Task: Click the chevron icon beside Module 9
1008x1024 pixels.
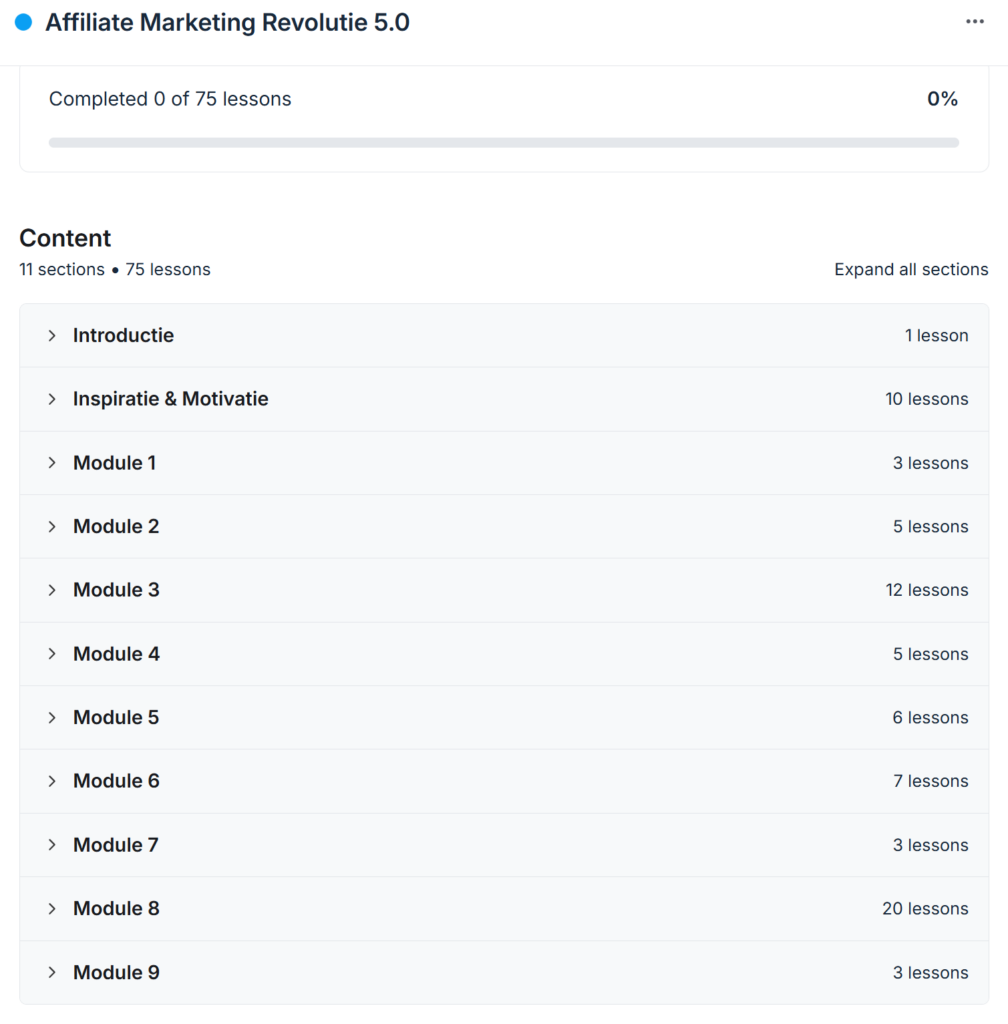Action: (52, 972)
